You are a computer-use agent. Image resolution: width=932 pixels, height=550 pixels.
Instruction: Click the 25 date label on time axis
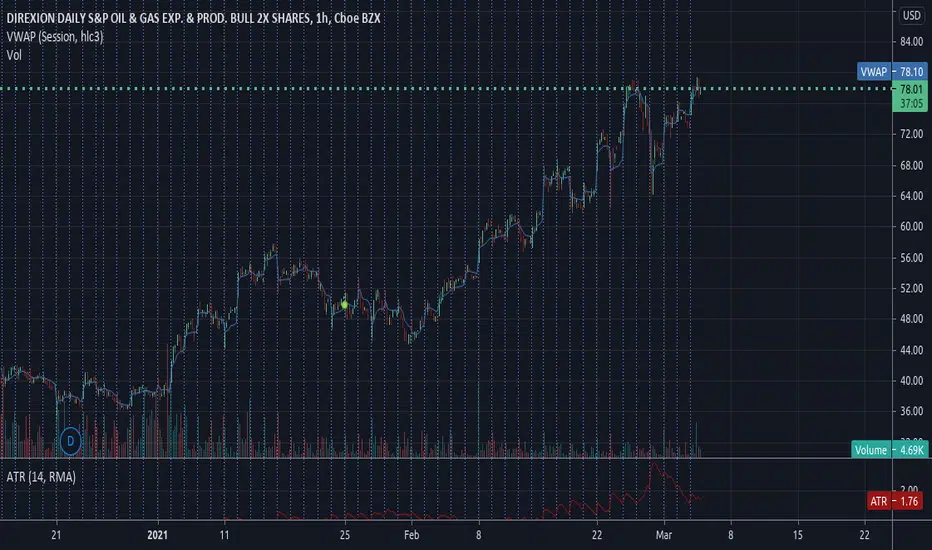coord(345,535)
